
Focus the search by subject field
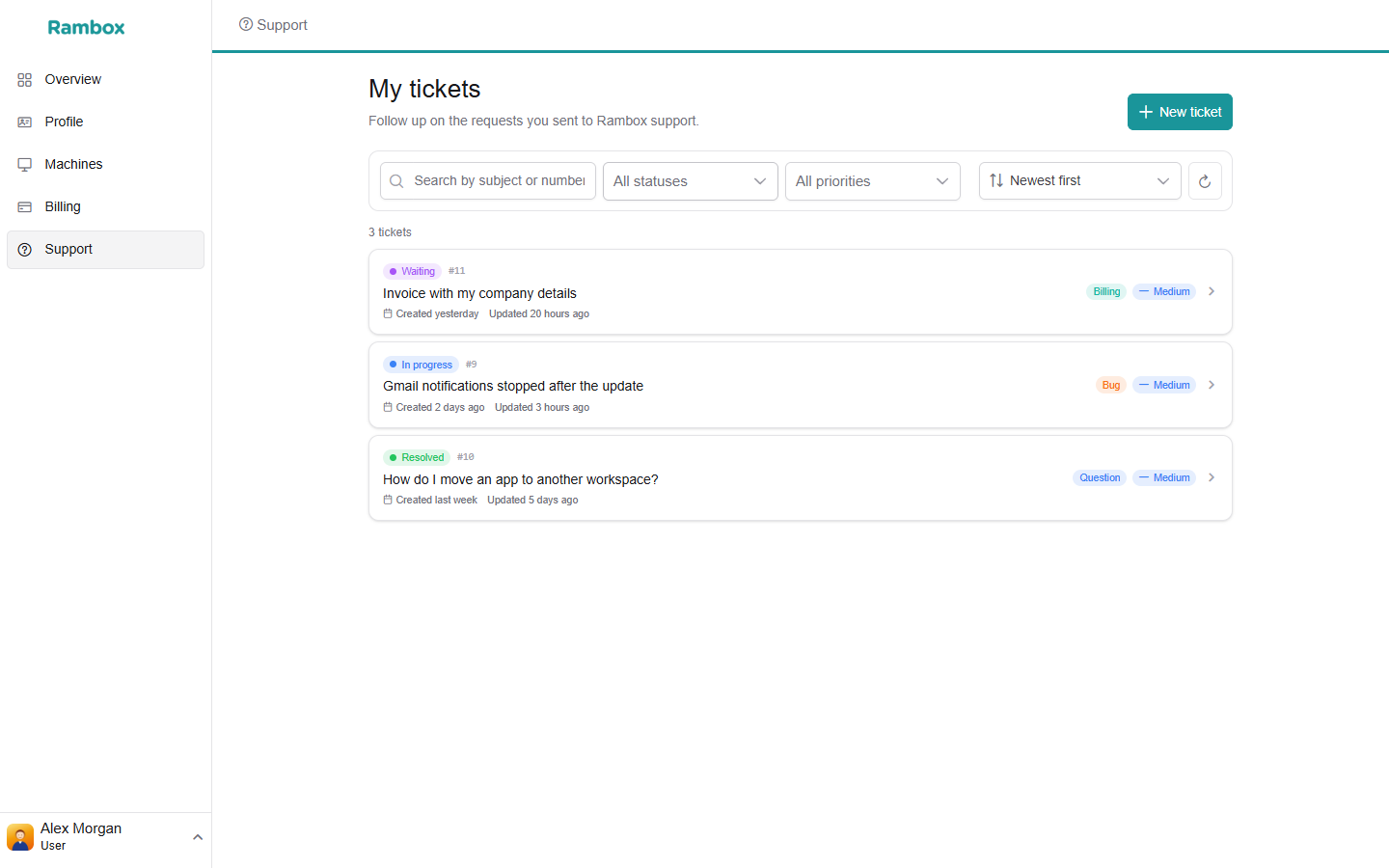(488, 181)
